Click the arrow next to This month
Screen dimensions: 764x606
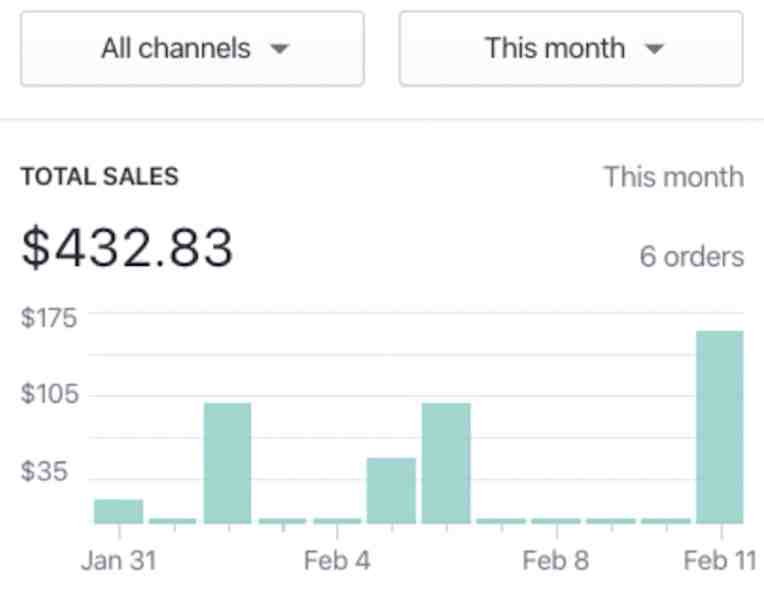(654, 49)
